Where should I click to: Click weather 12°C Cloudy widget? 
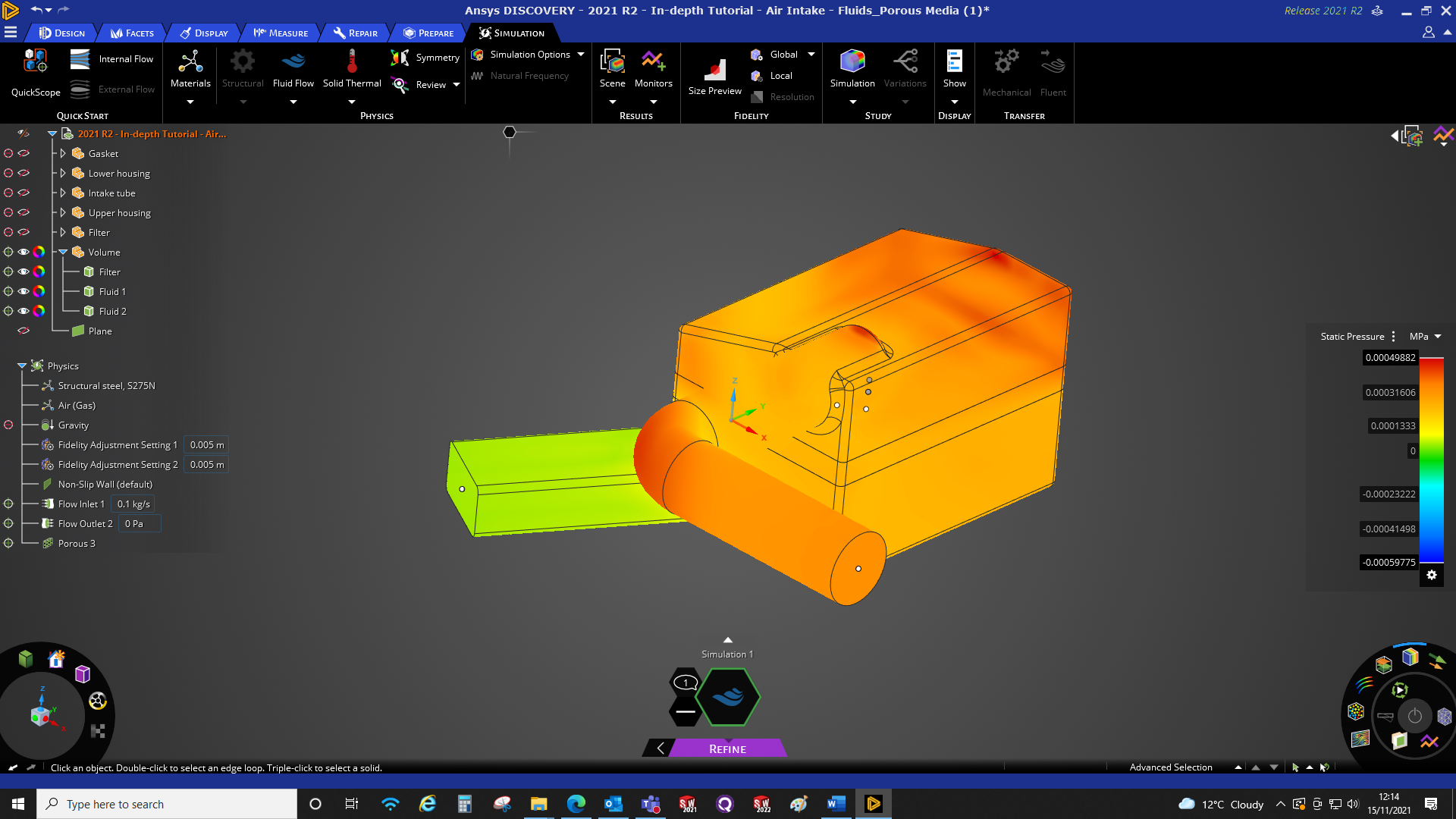pyautogui.click(x=1221, y=804)
